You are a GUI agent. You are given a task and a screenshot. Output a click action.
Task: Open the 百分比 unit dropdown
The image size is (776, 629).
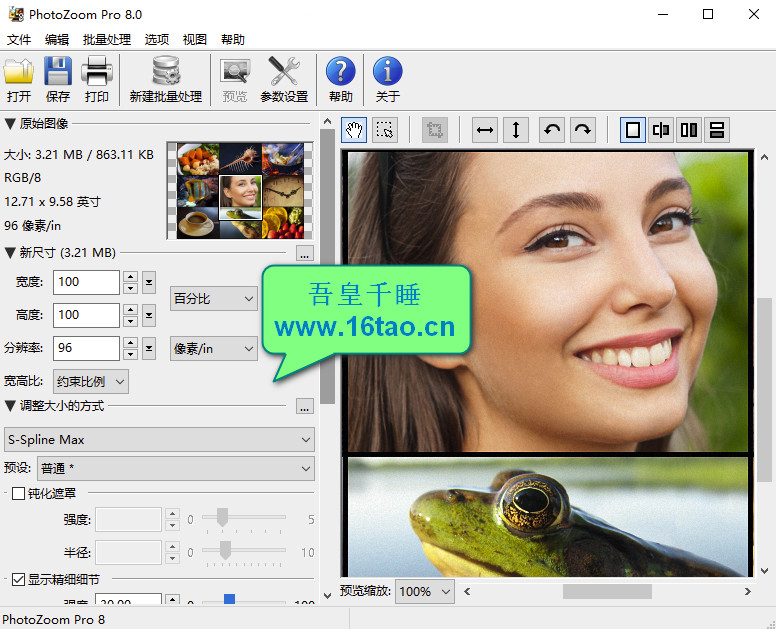214,298
